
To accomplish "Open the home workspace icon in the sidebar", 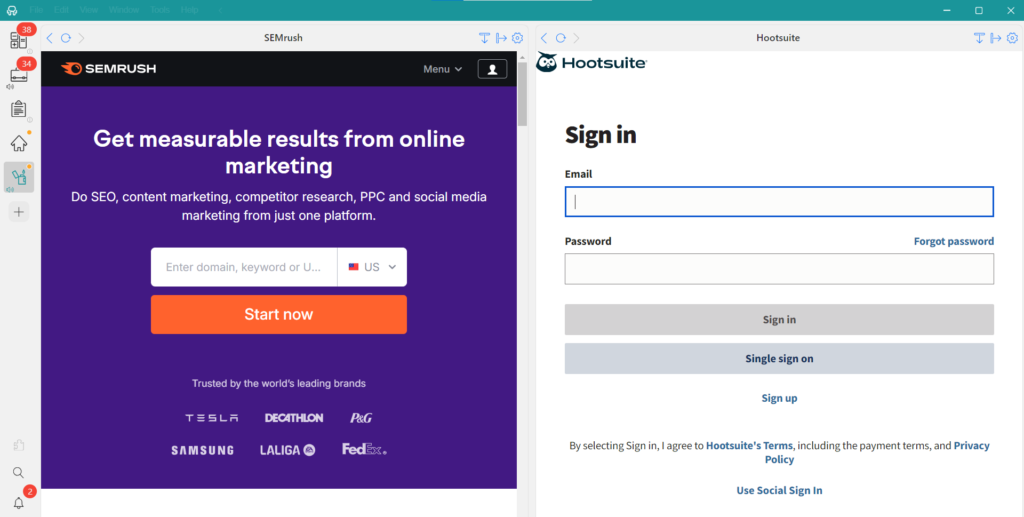I will pyautogui.click(x=18, y=143).
